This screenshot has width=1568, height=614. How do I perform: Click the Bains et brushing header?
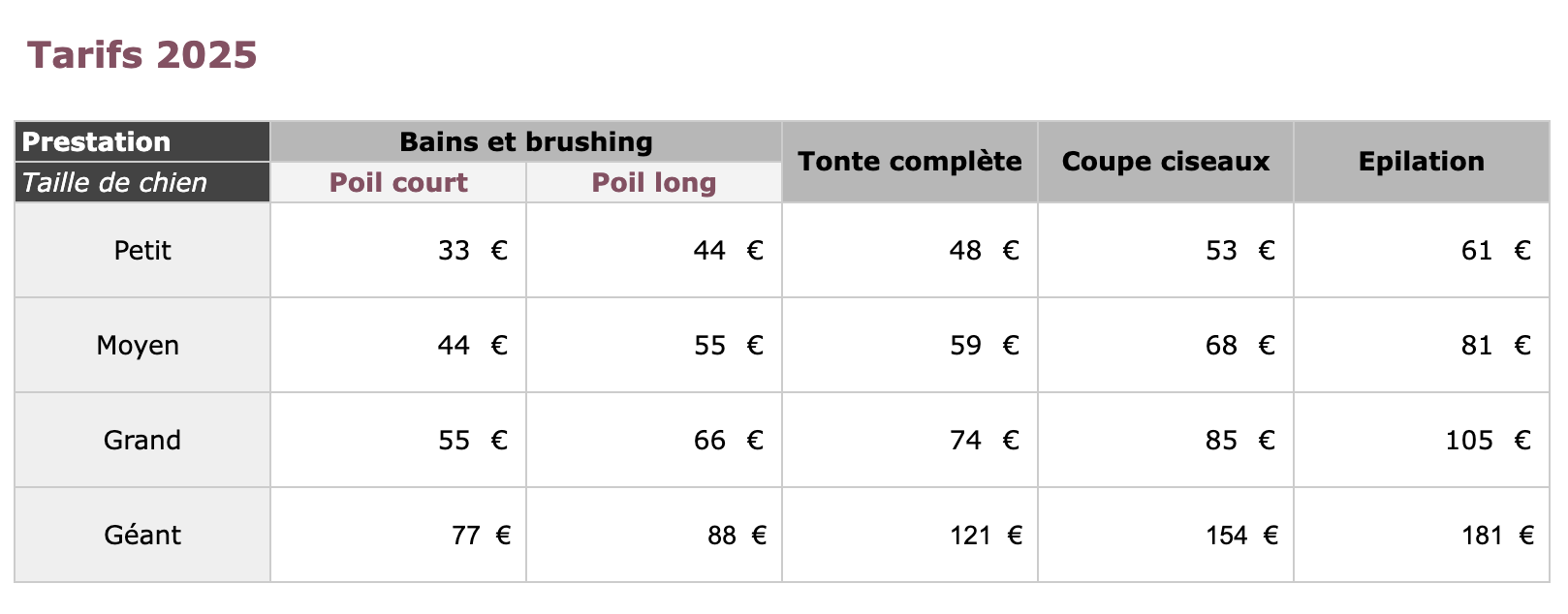click(x=526, y=141)
